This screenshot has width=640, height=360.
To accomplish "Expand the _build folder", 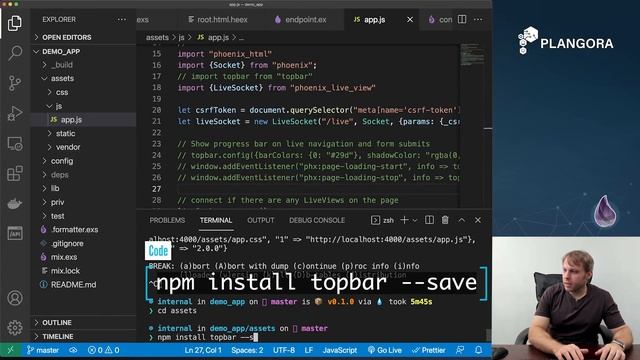I will coord(84,64).
